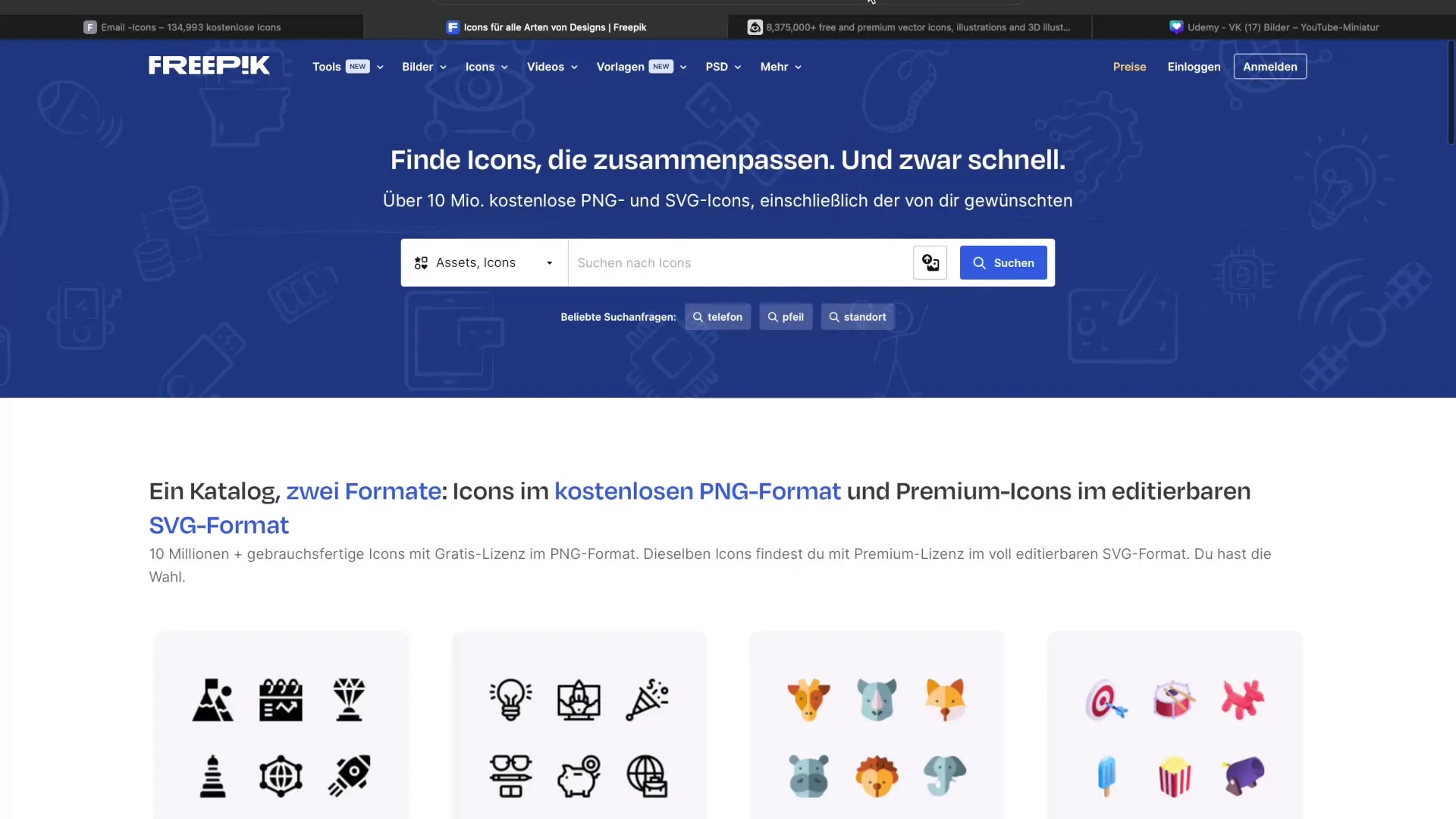
Task: Open the Icons navigation dropdown
Action: (x=486, y=67)
